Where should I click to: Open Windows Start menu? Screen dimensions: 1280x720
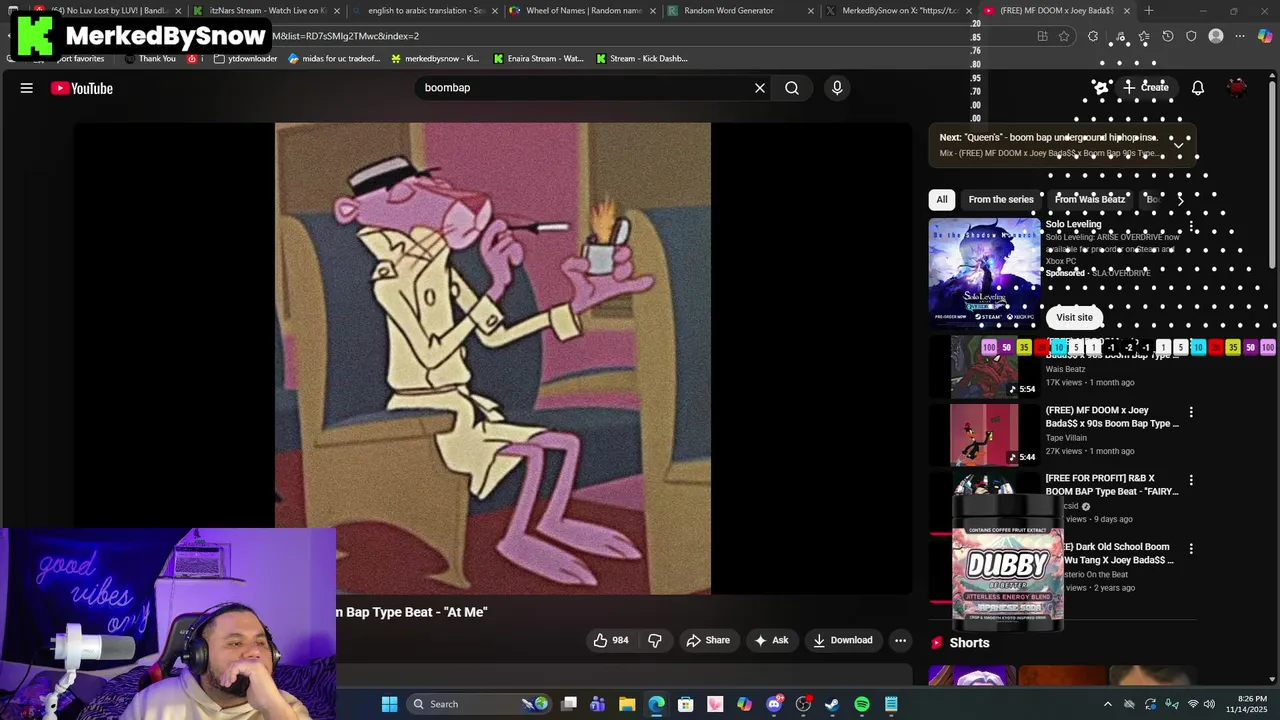click(x=389, y=704)
